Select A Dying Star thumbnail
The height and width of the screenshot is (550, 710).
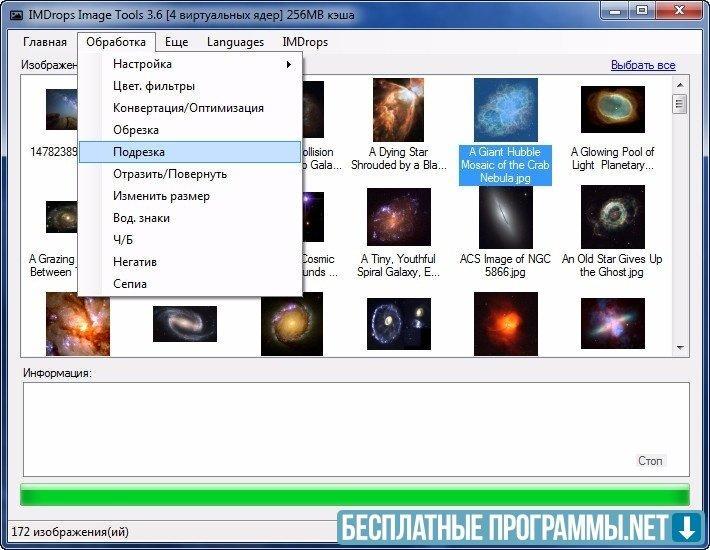(x=398, y=110)
